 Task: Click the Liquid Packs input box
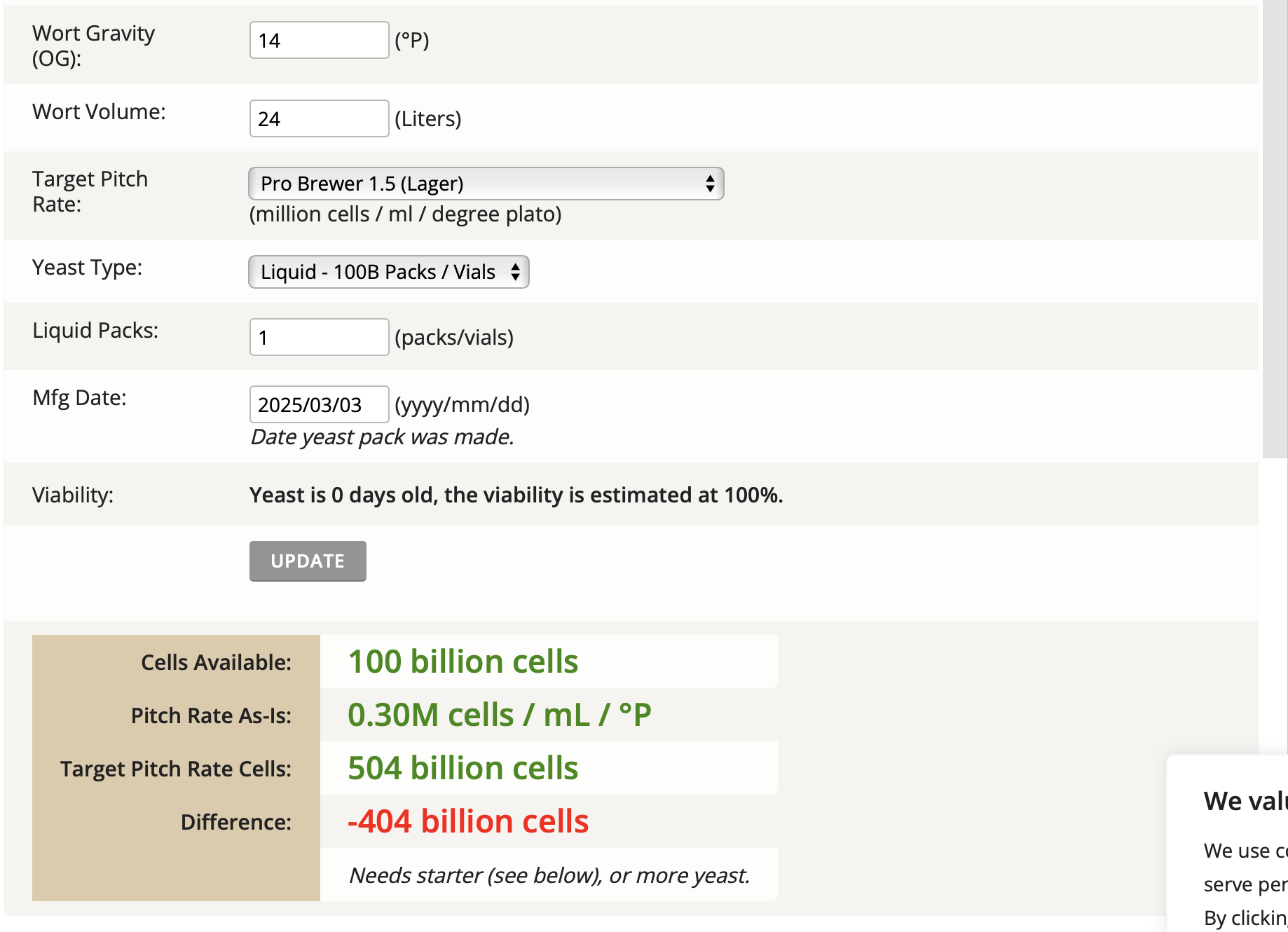pos(319,337)
